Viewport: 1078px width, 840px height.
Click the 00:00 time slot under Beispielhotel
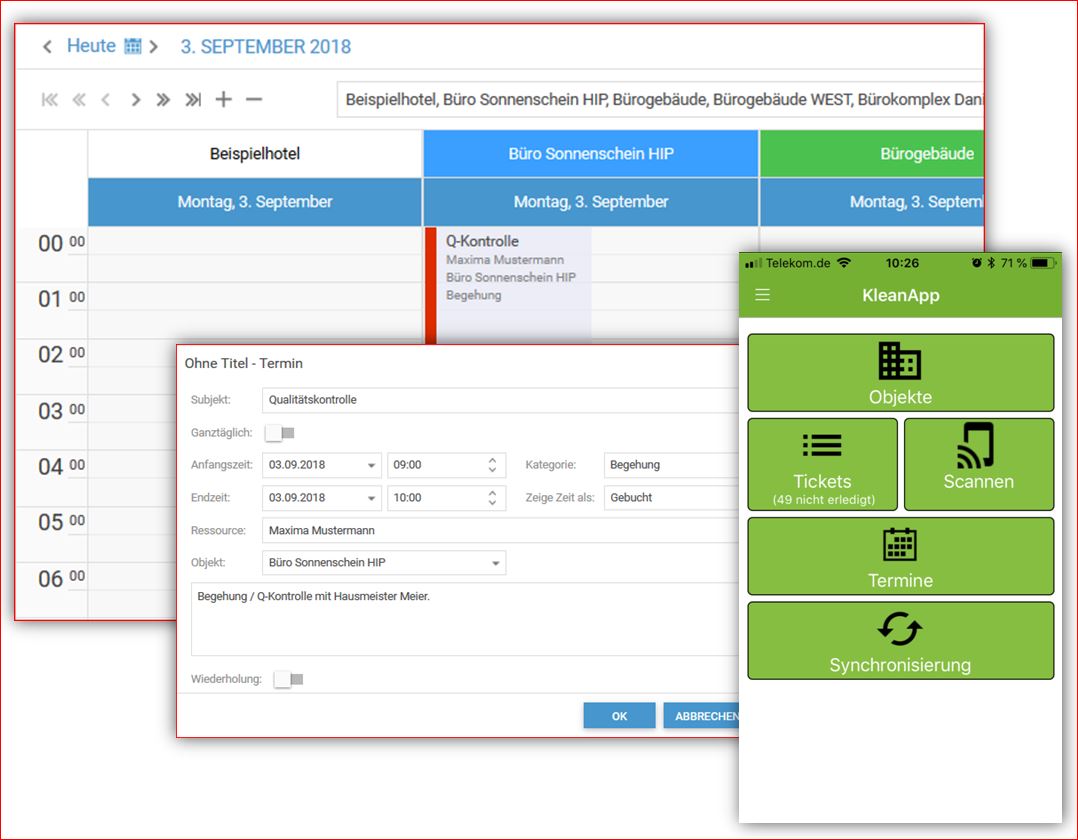click(255, 241)
